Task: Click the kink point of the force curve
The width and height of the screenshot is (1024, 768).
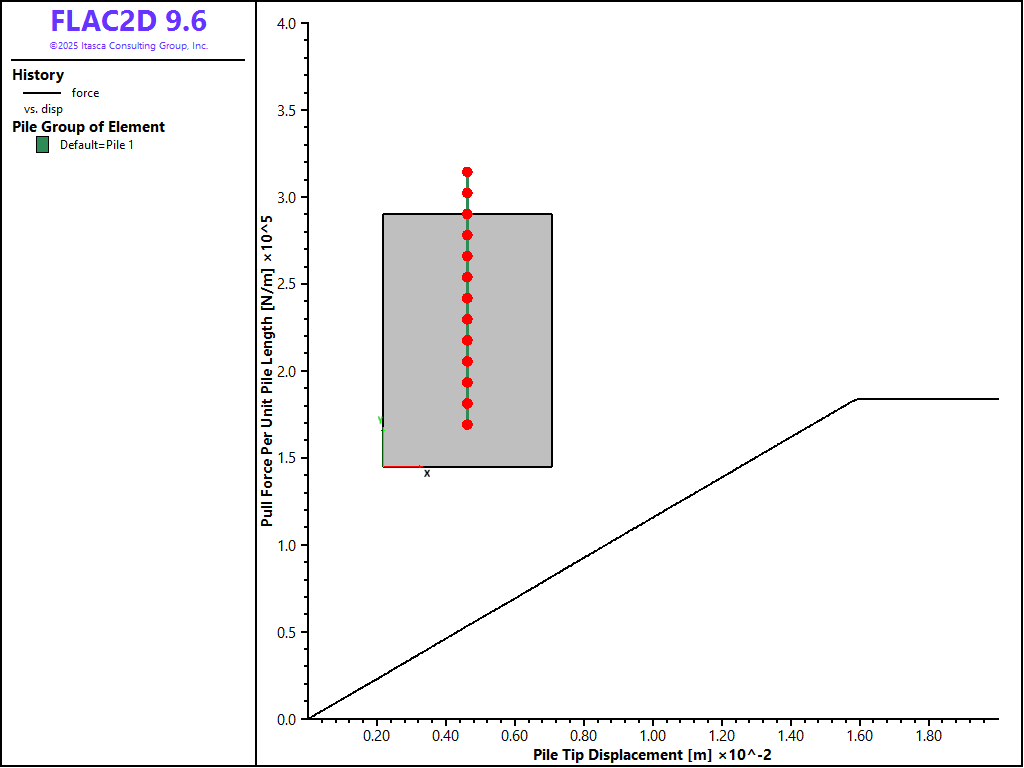Action: (x=857, y=399)
